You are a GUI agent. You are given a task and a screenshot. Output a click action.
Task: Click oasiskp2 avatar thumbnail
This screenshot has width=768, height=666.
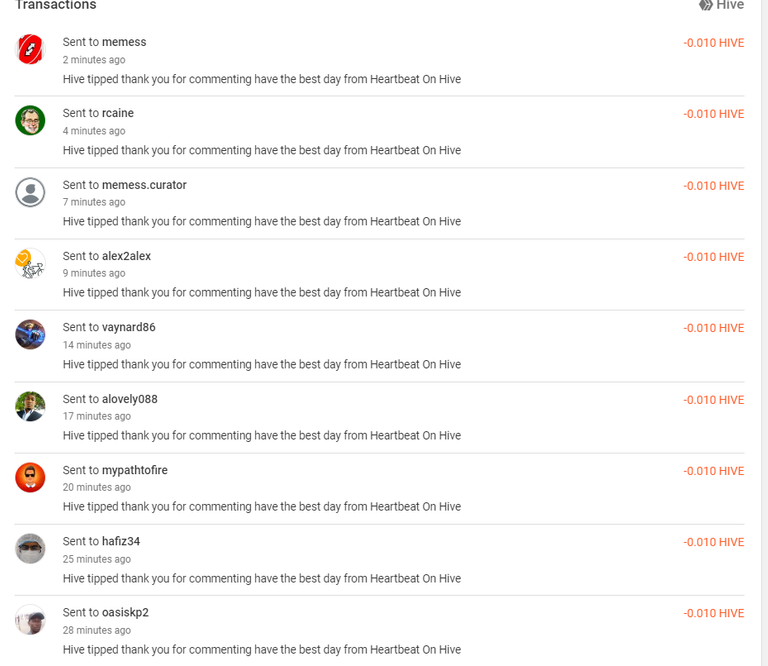coord(30,620)
